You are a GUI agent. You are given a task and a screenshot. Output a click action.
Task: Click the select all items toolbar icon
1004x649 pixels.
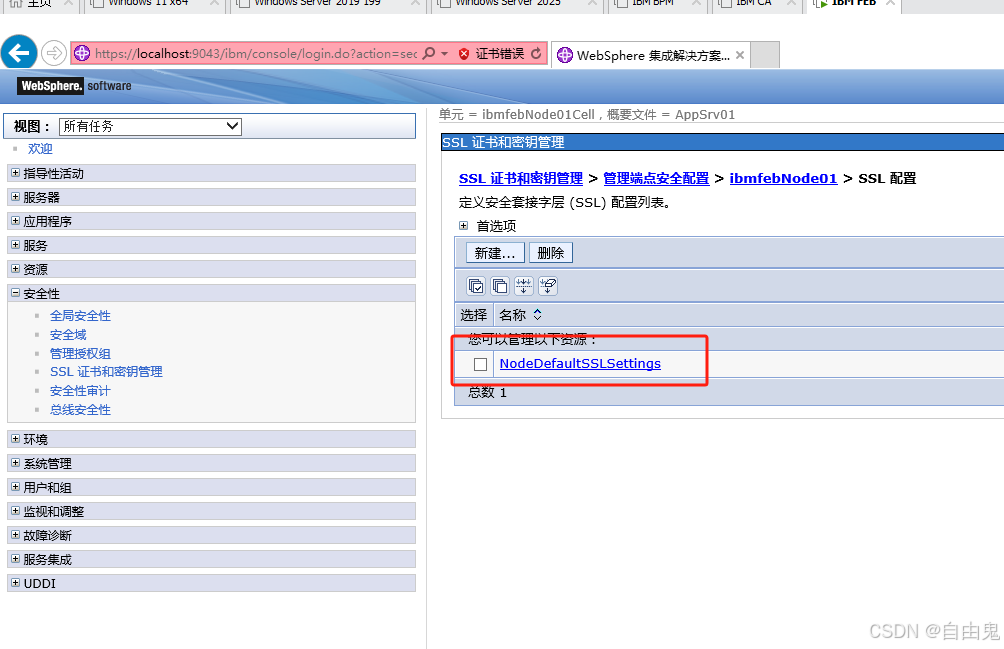pyautogui.click(x=476, y=285)
